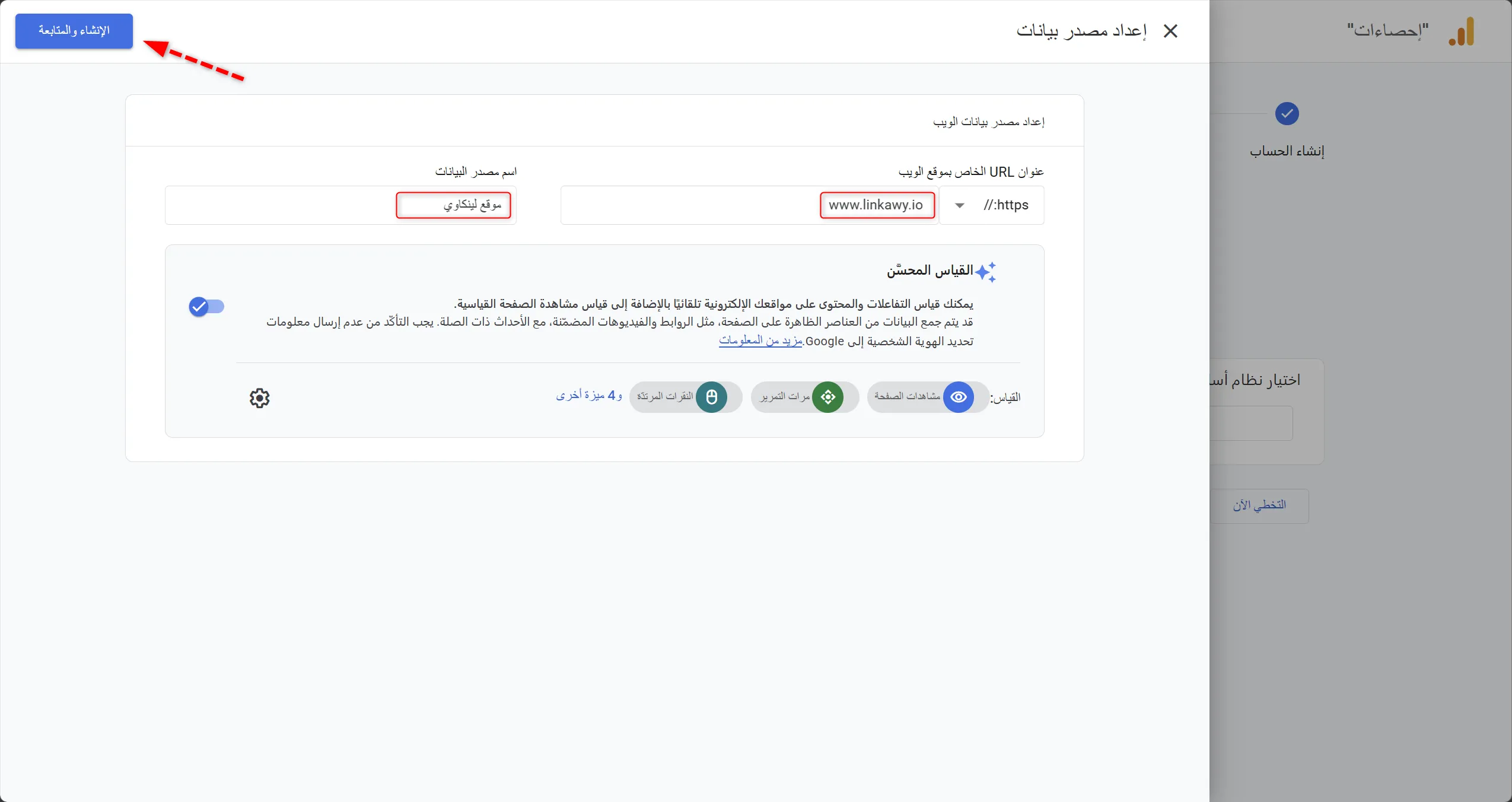Click the account creation step checkmark

1287,113
